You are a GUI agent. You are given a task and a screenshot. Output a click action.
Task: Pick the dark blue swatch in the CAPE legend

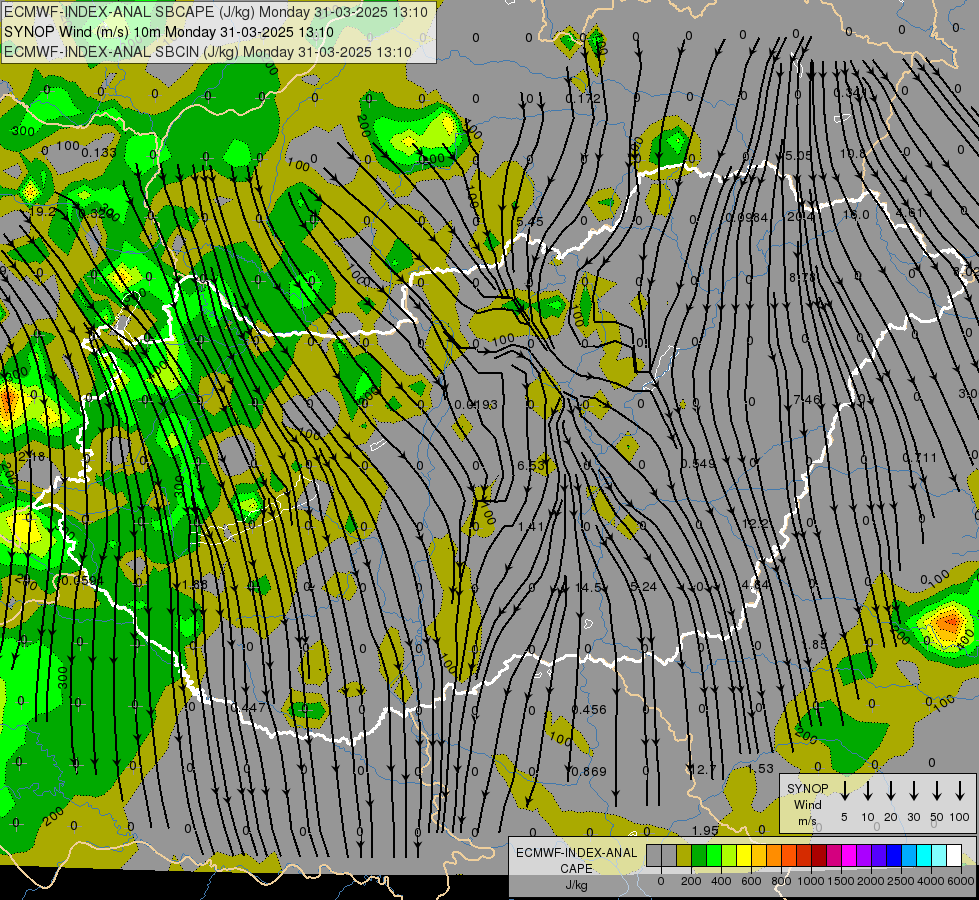(x=893, y=855)
